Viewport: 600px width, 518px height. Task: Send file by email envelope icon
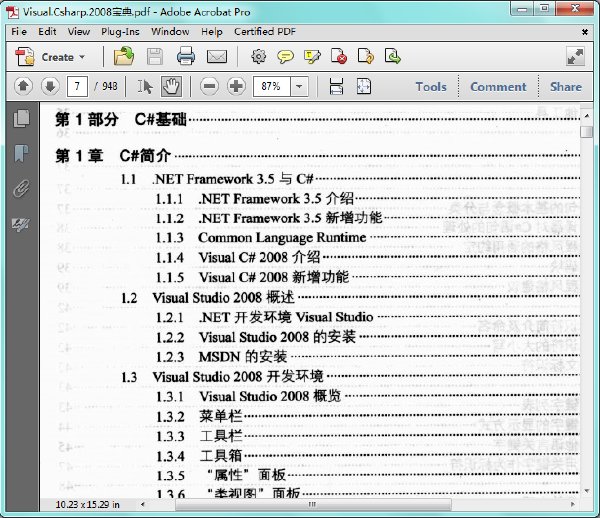217,57
